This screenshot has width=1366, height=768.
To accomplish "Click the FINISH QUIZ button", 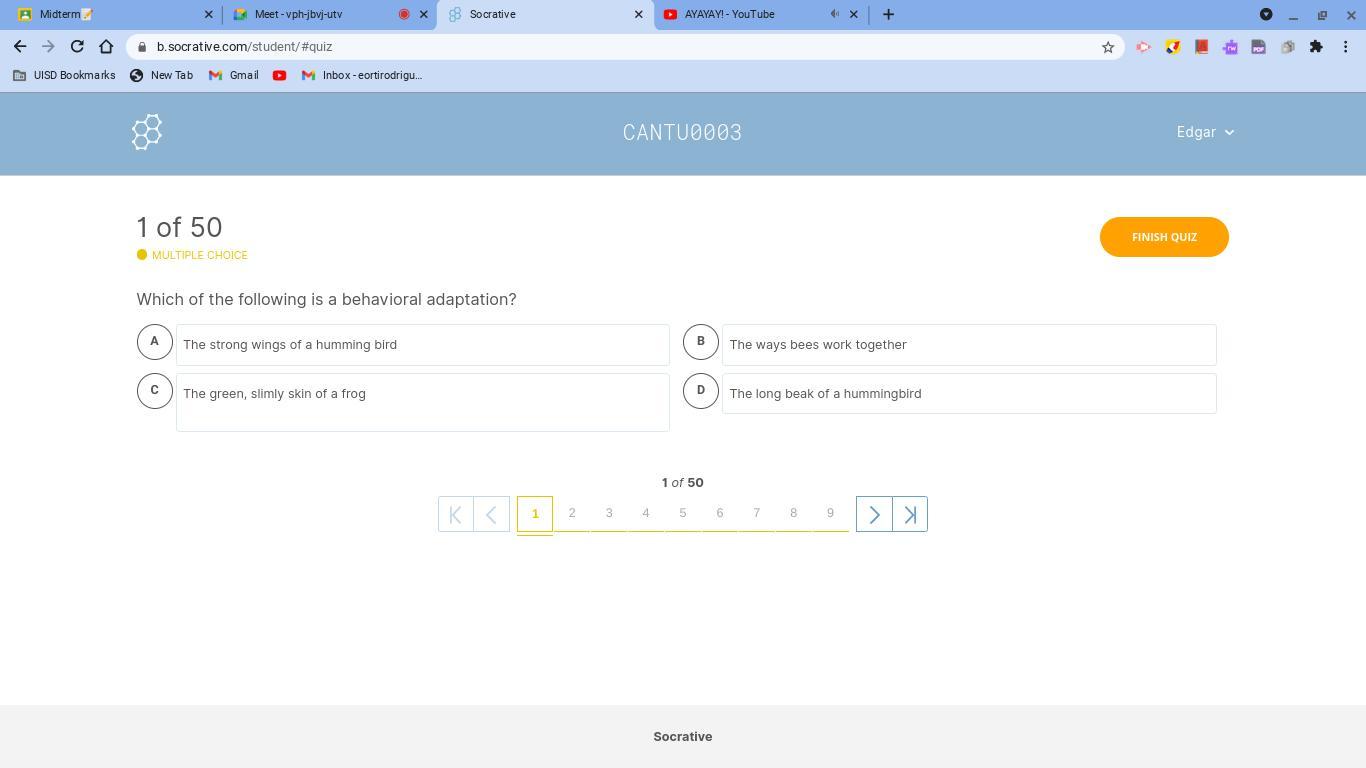I will [x=1164, y=237].
